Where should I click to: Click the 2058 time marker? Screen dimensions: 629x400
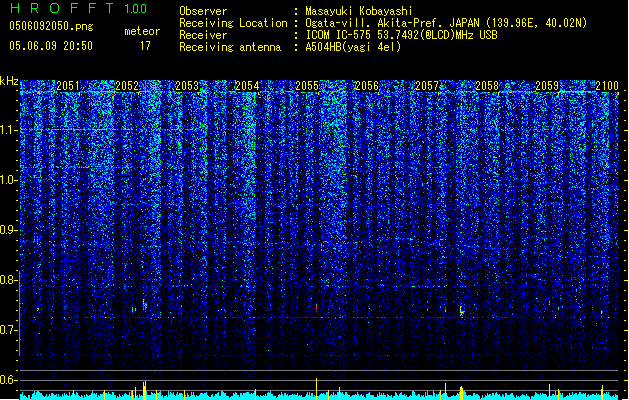487,86
